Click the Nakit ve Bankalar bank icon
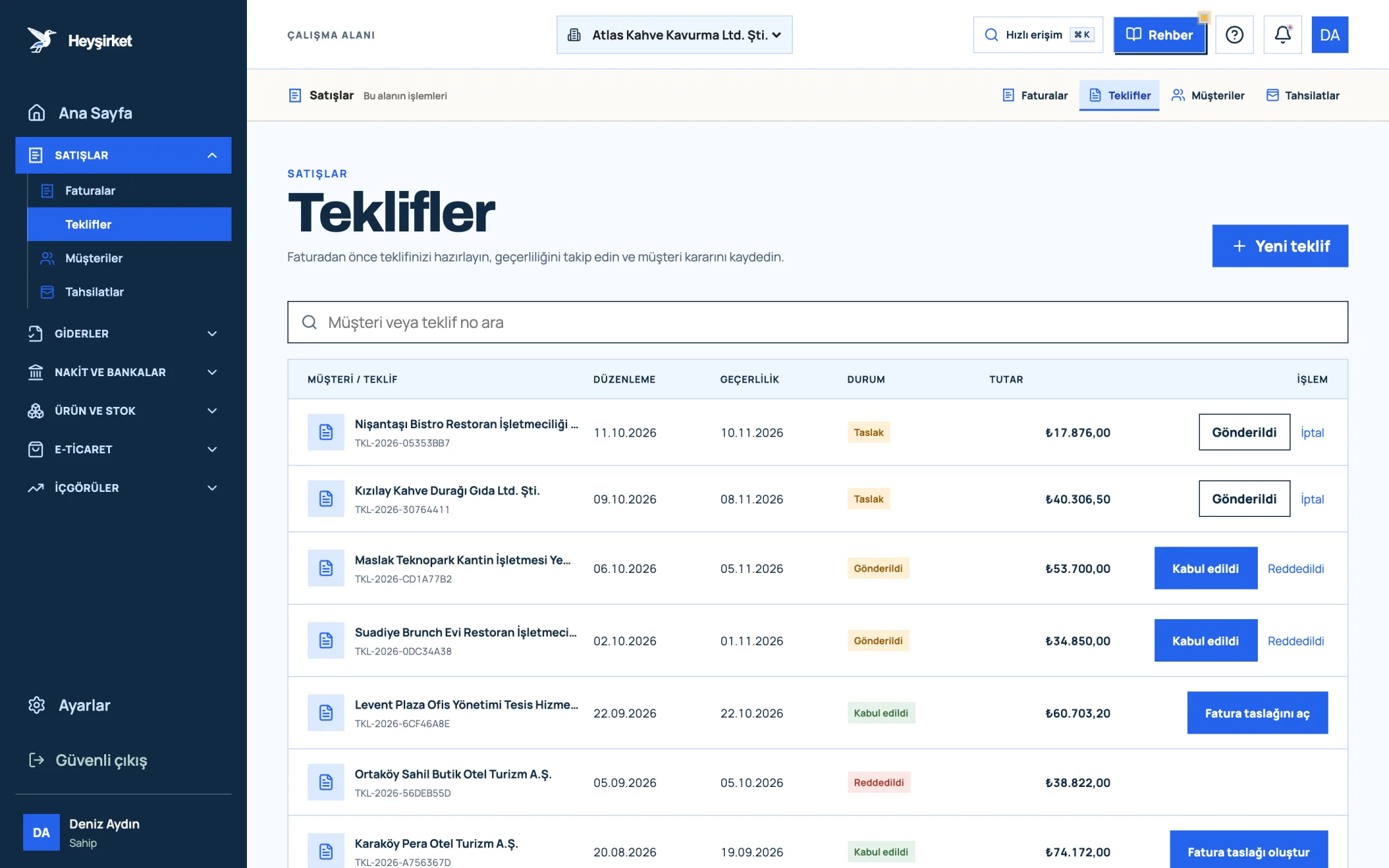 point(35,372)
